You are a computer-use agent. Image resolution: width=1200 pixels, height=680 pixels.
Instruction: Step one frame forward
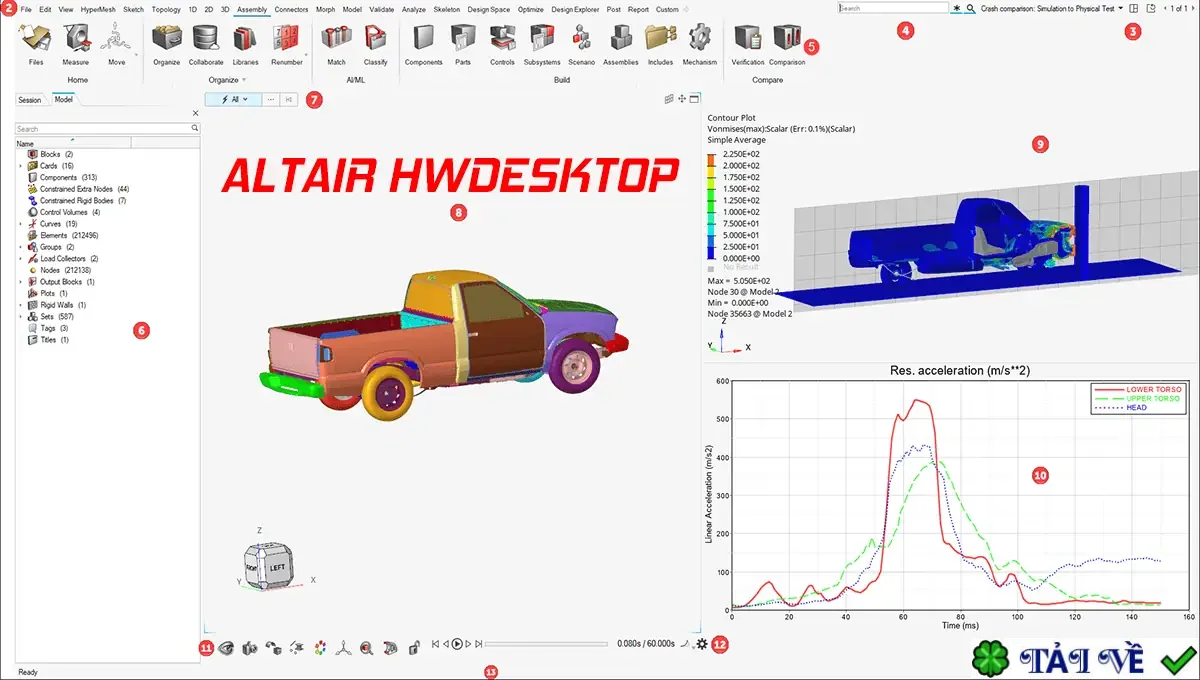click(469, 645)
